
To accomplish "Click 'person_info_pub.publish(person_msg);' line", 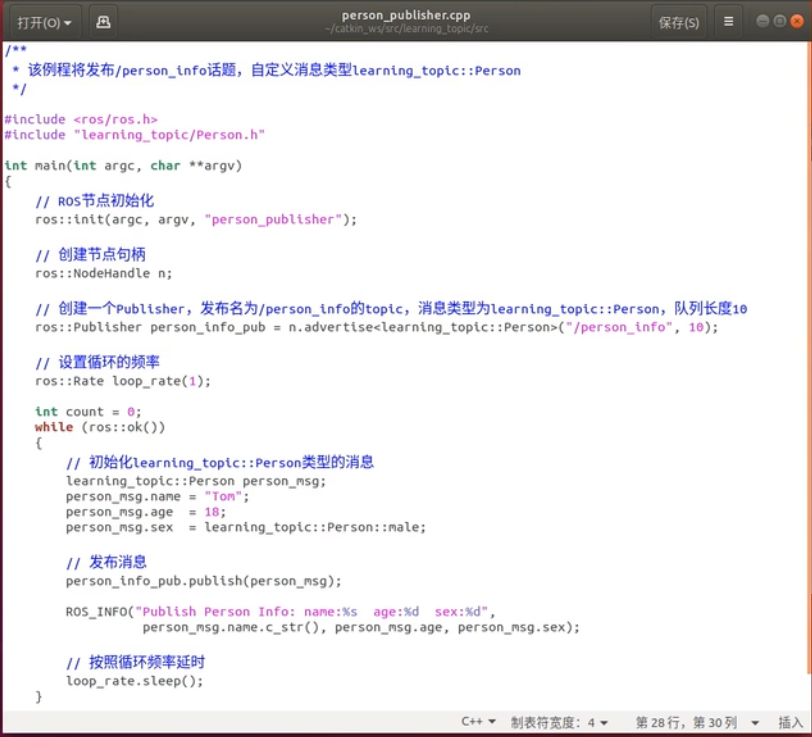I will coord(204,581).
